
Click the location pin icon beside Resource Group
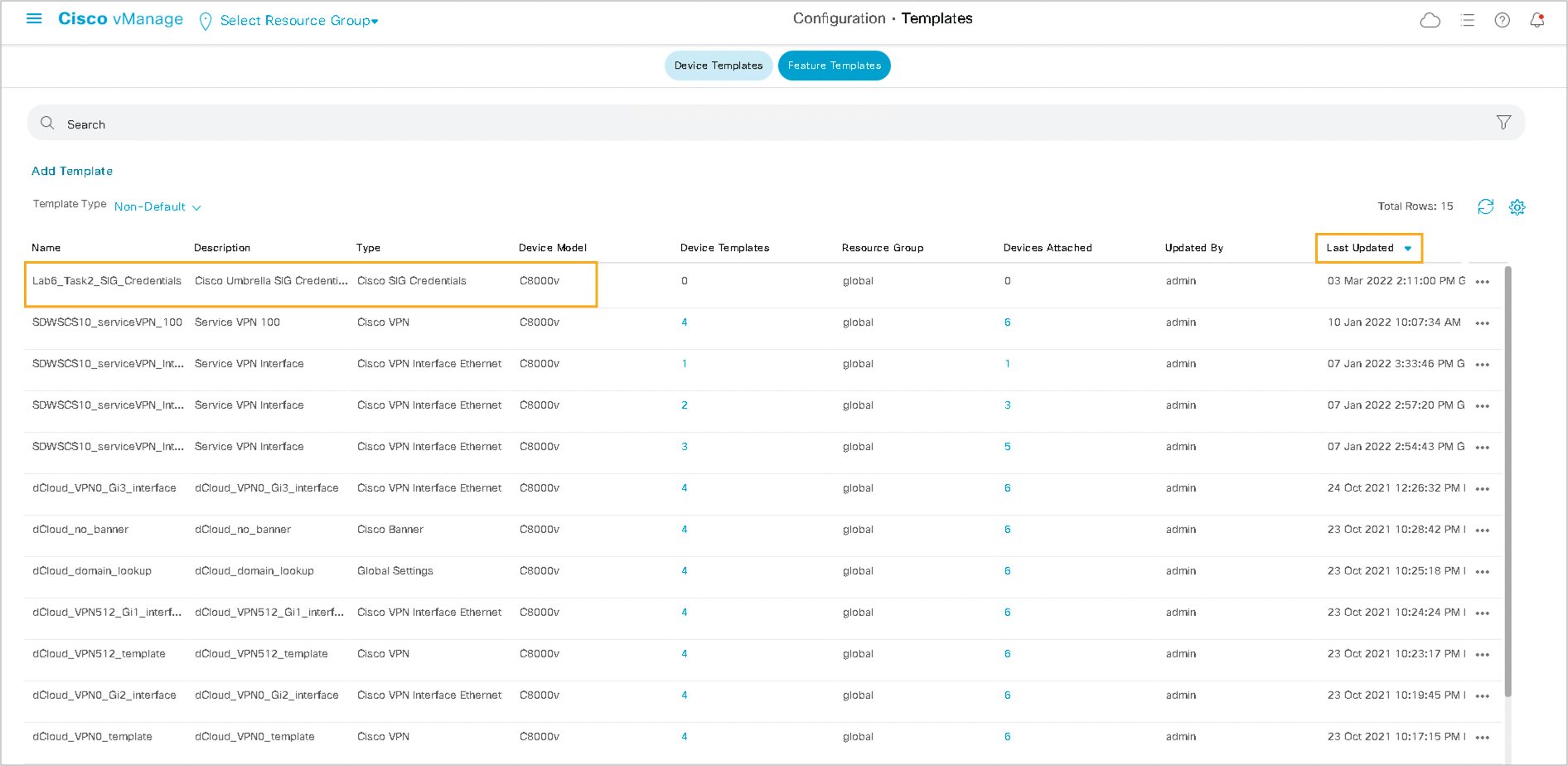tap(206, 22)
